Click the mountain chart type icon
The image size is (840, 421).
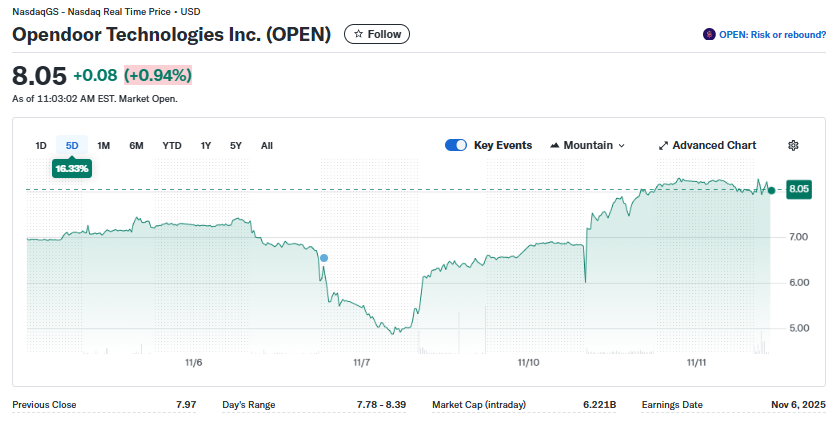tap(555, 145)
